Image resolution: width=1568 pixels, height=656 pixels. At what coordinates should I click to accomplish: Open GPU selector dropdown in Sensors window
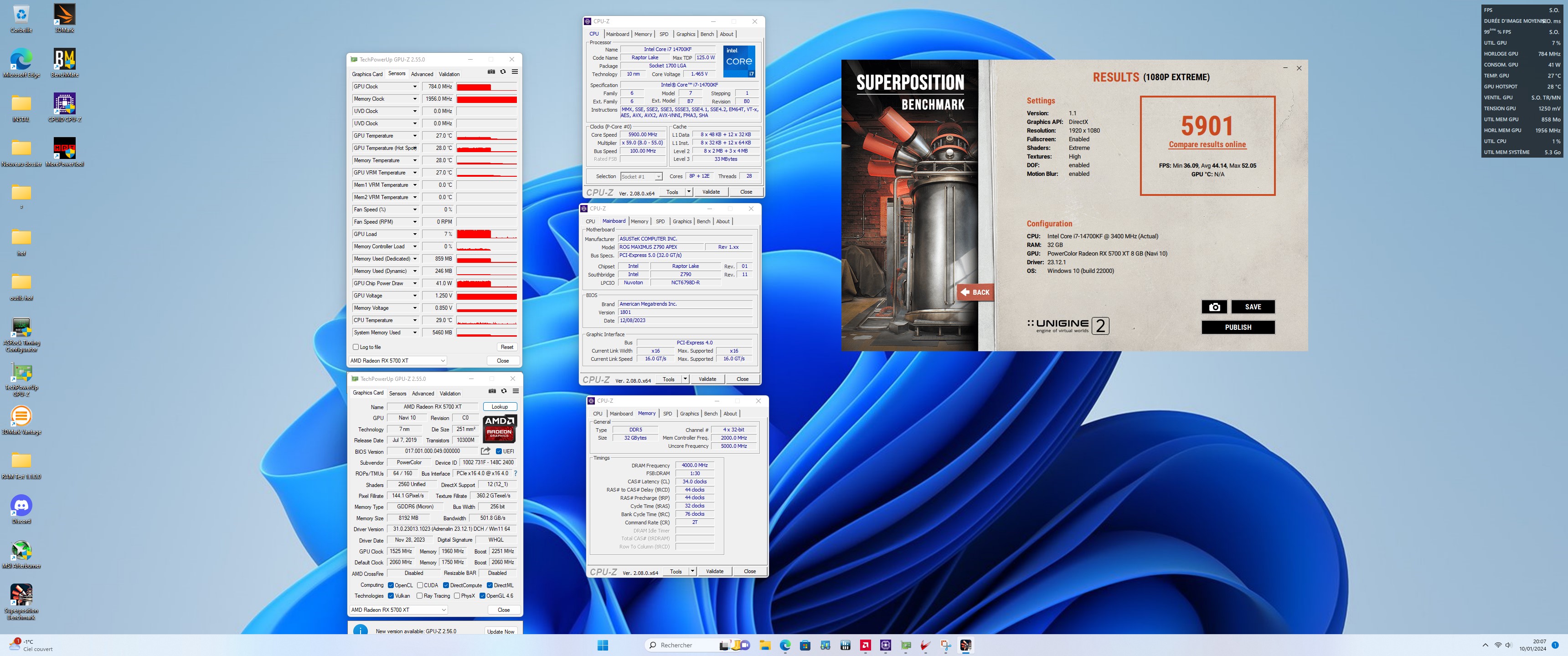(397, 361)
